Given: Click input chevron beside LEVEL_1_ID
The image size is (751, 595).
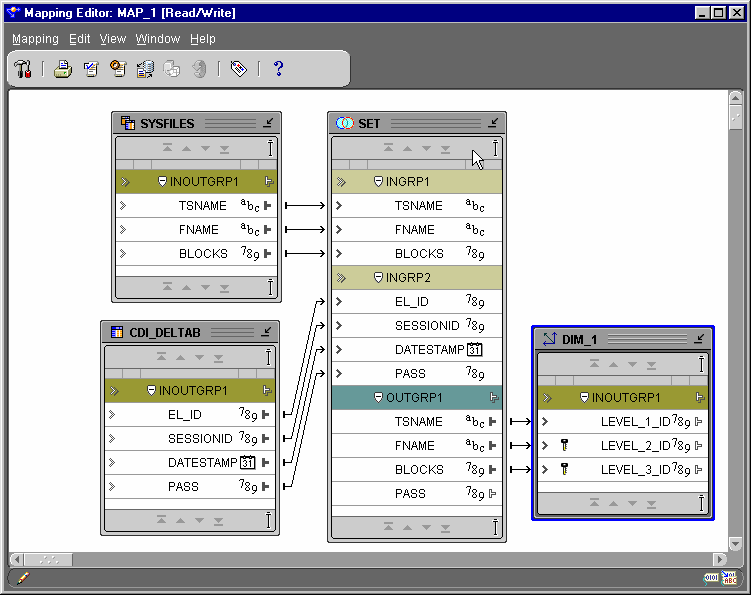Looking at the screenshot, I should click(545, 422).
